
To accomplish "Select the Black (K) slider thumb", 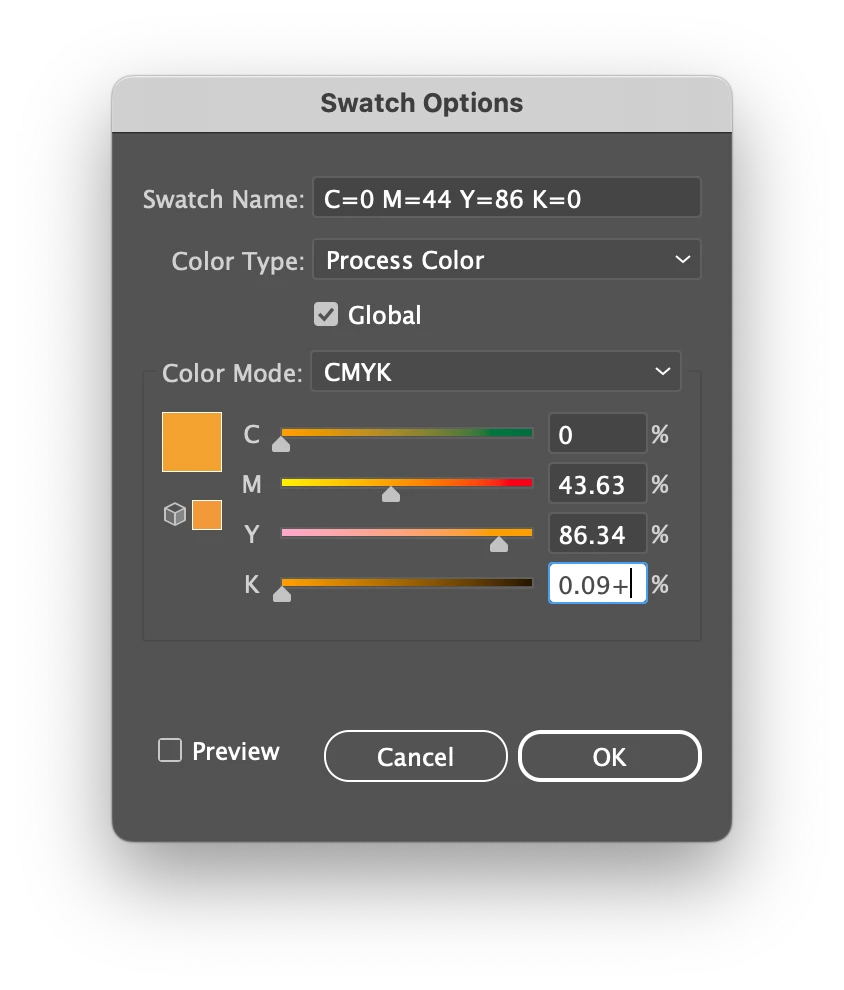I will click(282, 594).
